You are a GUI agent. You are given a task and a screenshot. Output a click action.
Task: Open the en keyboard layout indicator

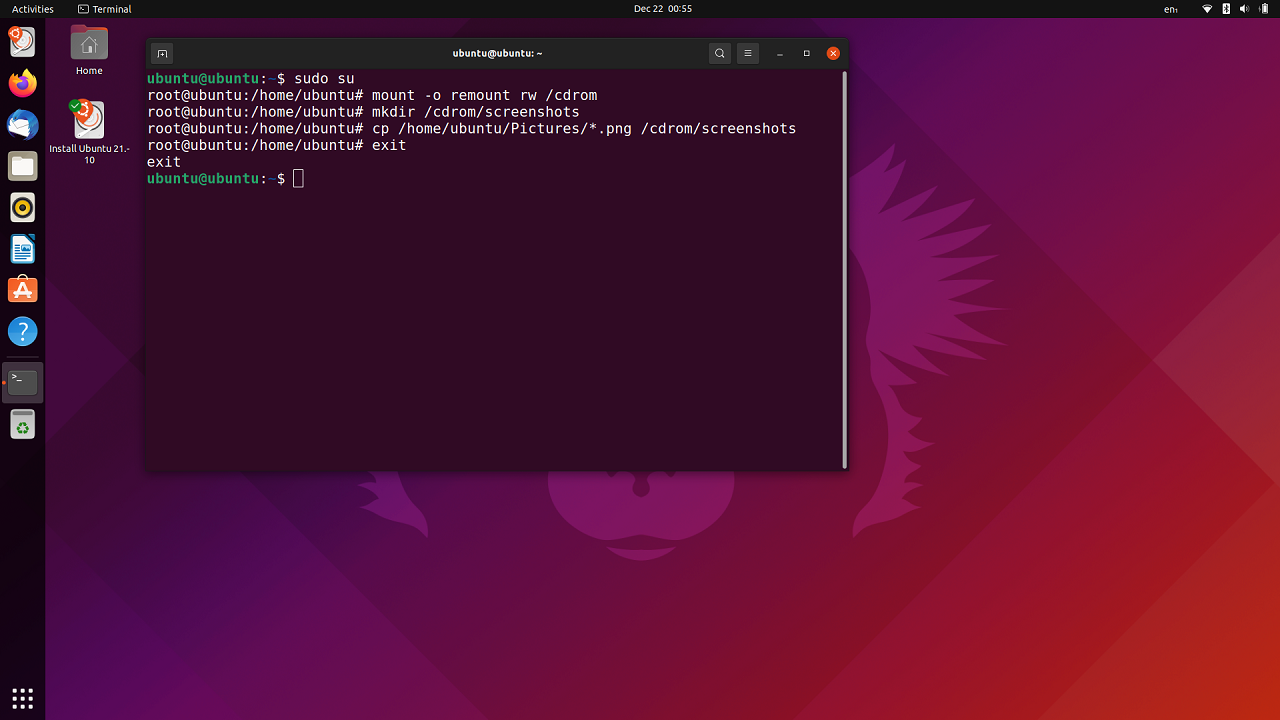(1171, 9)
